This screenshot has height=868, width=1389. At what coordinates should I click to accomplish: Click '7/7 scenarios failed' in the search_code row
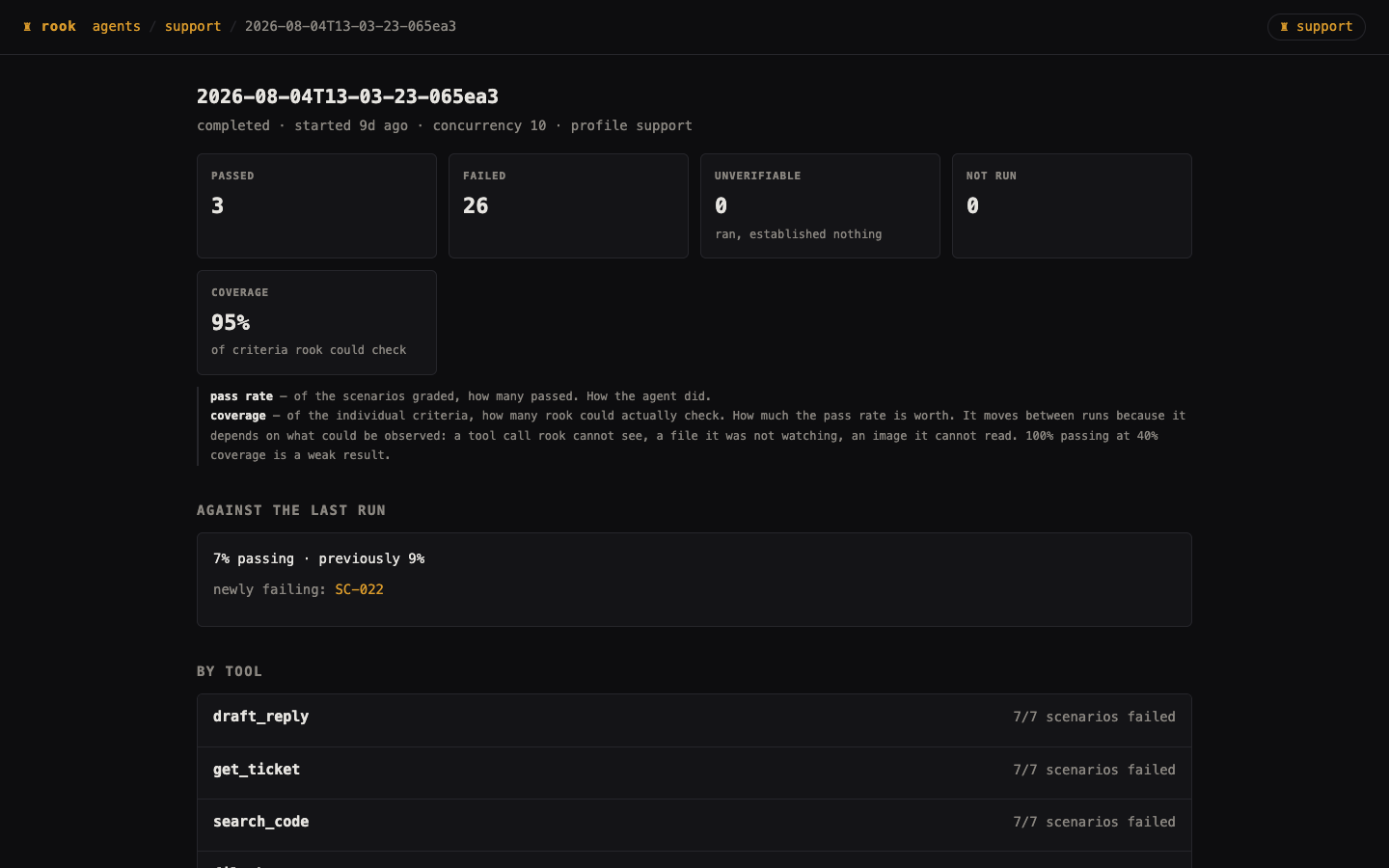coord(1094,822)
